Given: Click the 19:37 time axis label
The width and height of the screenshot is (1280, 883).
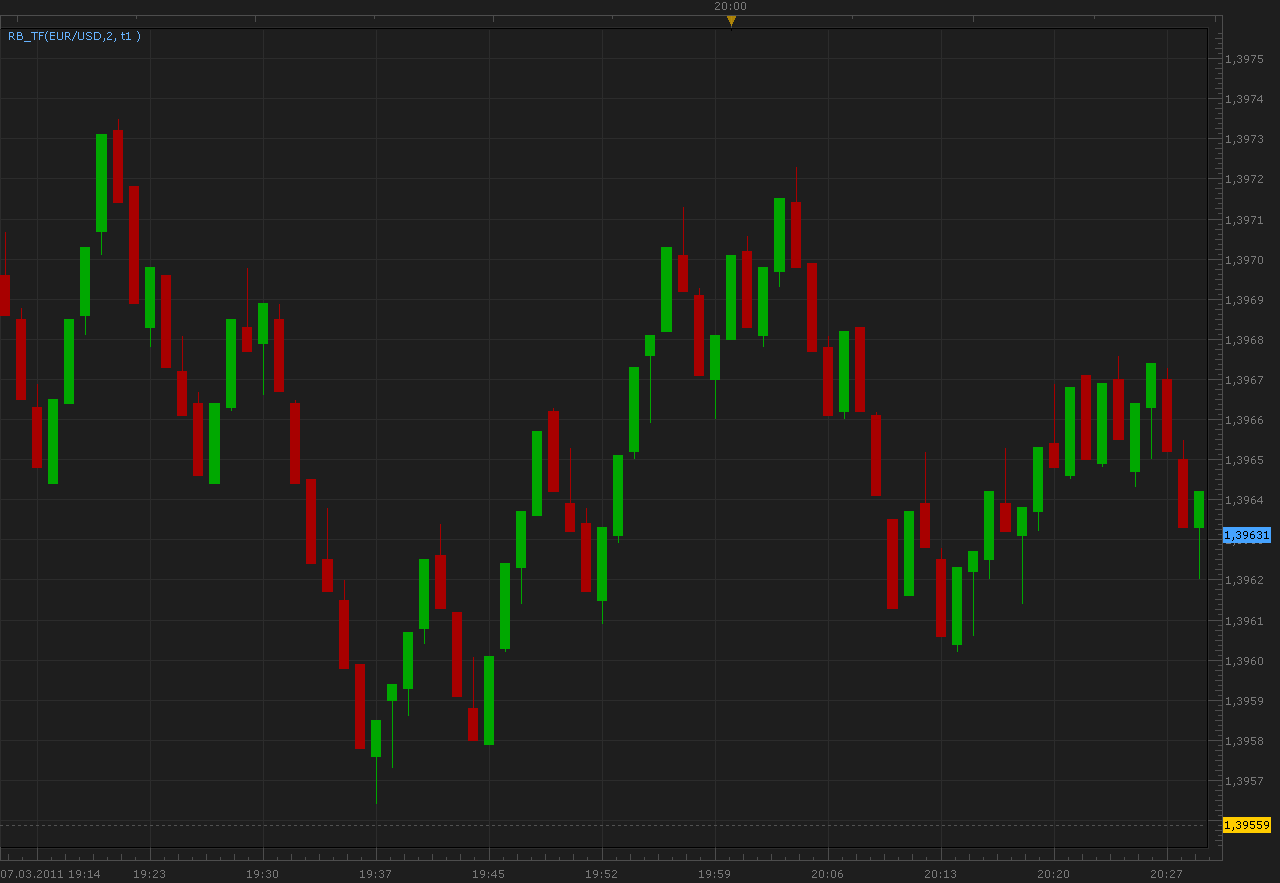Looking at the screenshot, I should [x=376, y=874].
